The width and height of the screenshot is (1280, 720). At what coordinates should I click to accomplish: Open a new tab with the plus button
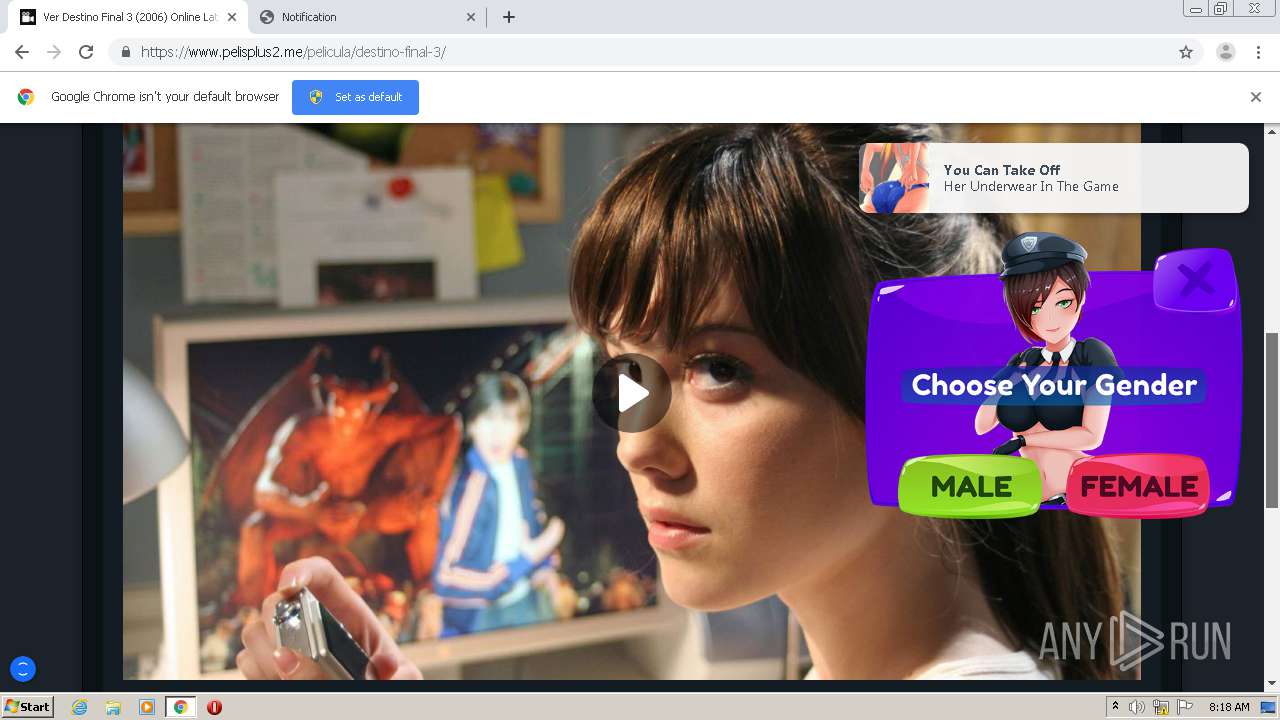coord(508,17)
